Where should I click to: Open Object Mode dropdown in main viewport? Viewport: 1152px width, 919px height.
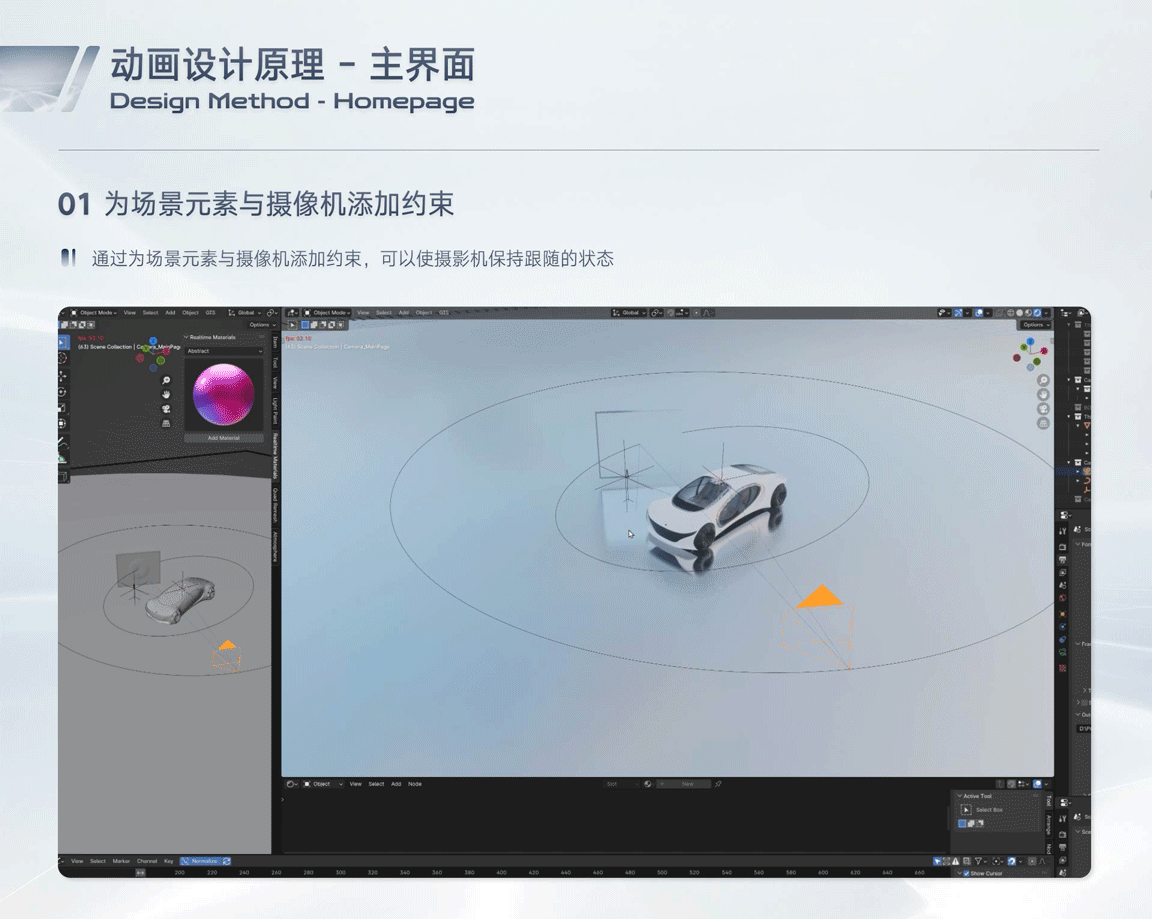pyautogui.click(x=327, y=313)
